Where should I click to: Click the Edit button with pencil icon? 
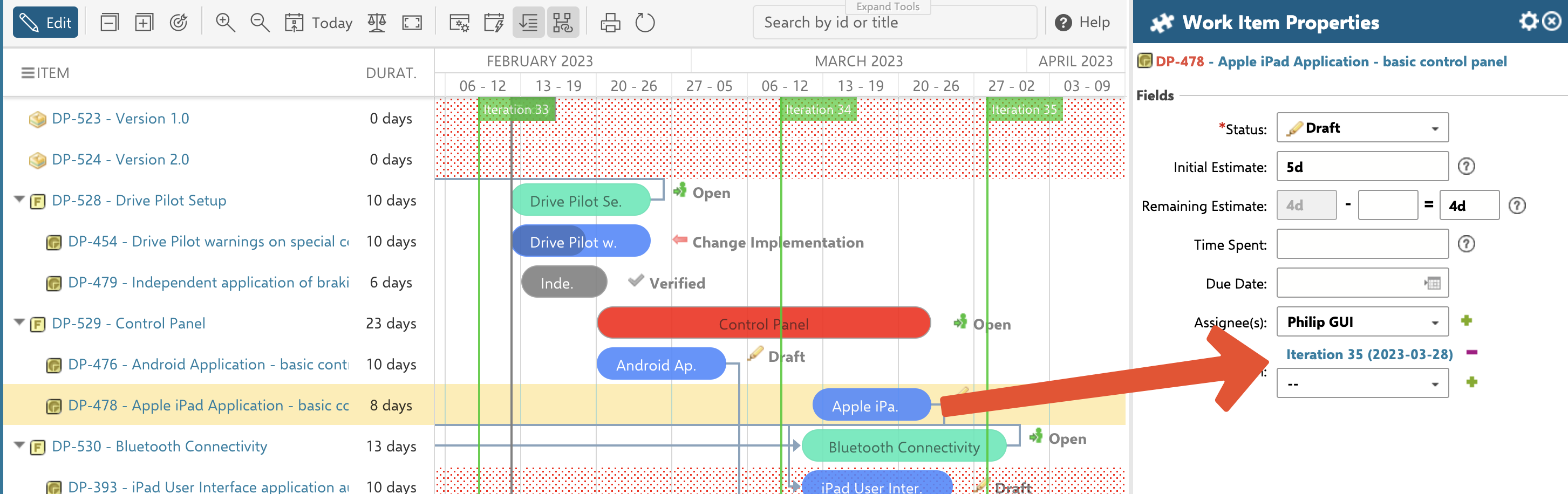(x=46, y=23)
